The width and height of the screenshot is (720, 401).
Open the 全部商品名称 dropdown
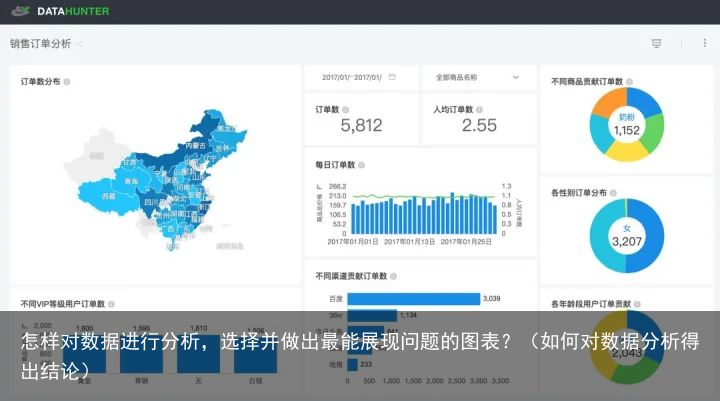click(x=479, y=77)
